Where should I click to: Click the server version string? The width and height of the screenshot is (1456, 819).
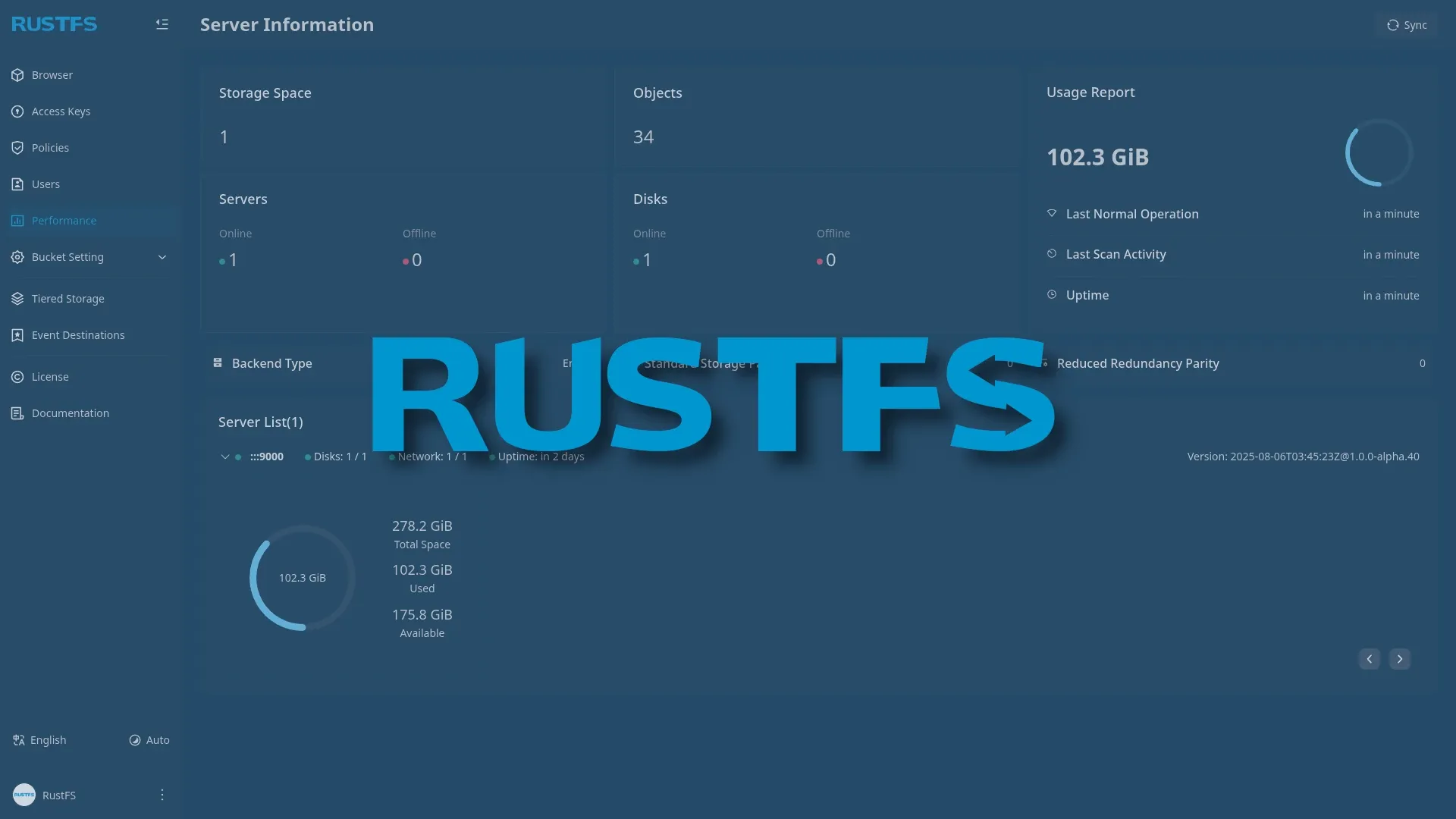pyautogui.click(x=1303, y=457)
